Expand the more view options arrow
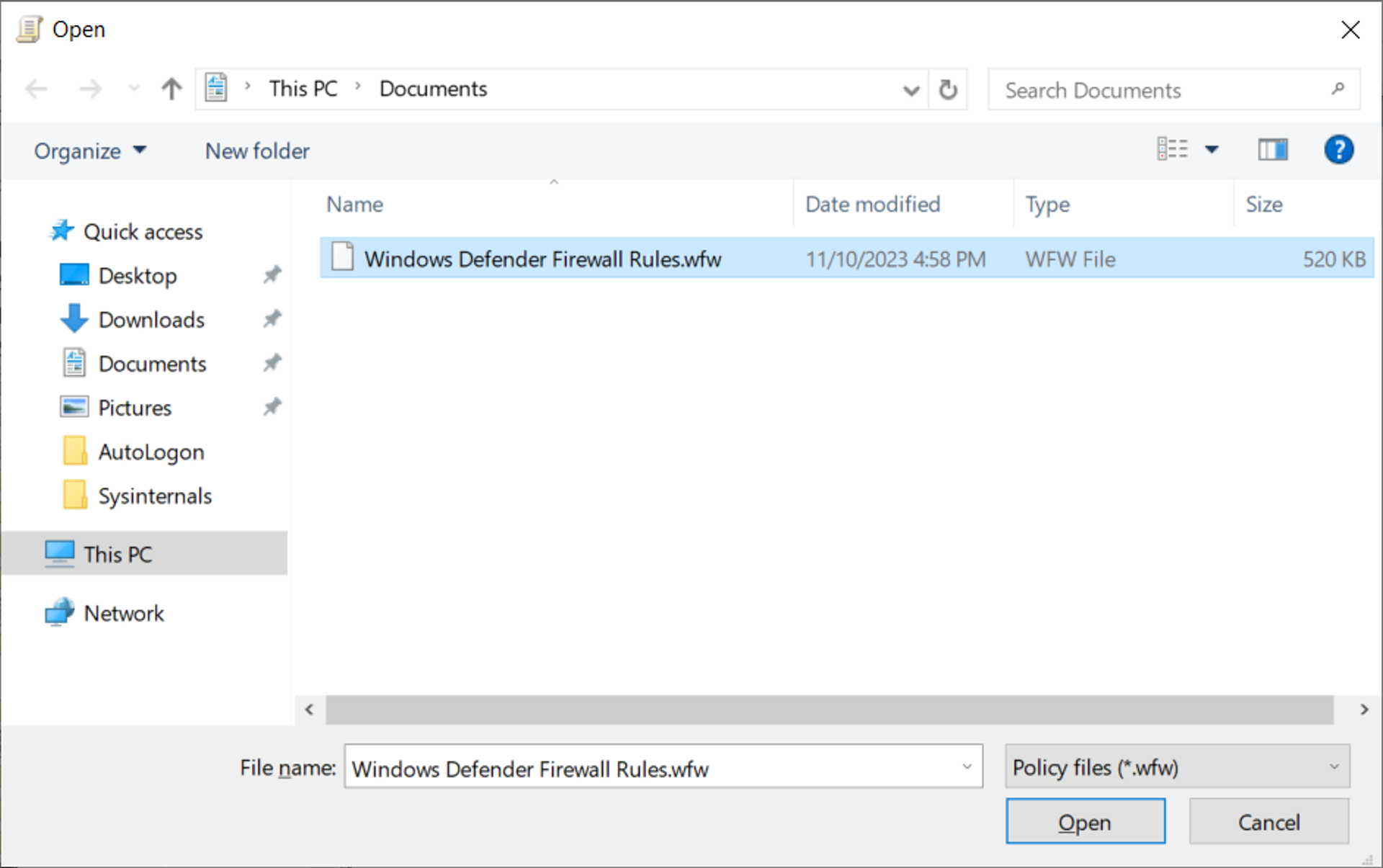 click(x=1212, y=150)
